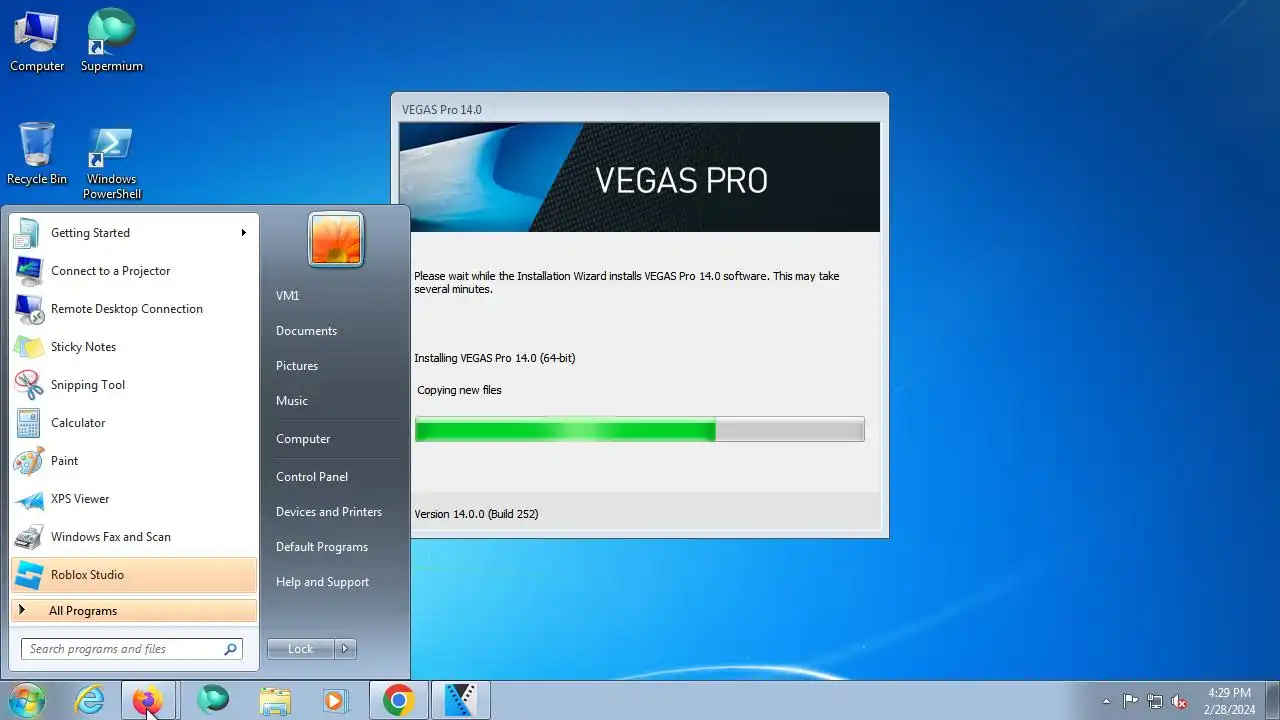
Task: Click the VEGAS PRO banner image
Action: tap(639, 177)
